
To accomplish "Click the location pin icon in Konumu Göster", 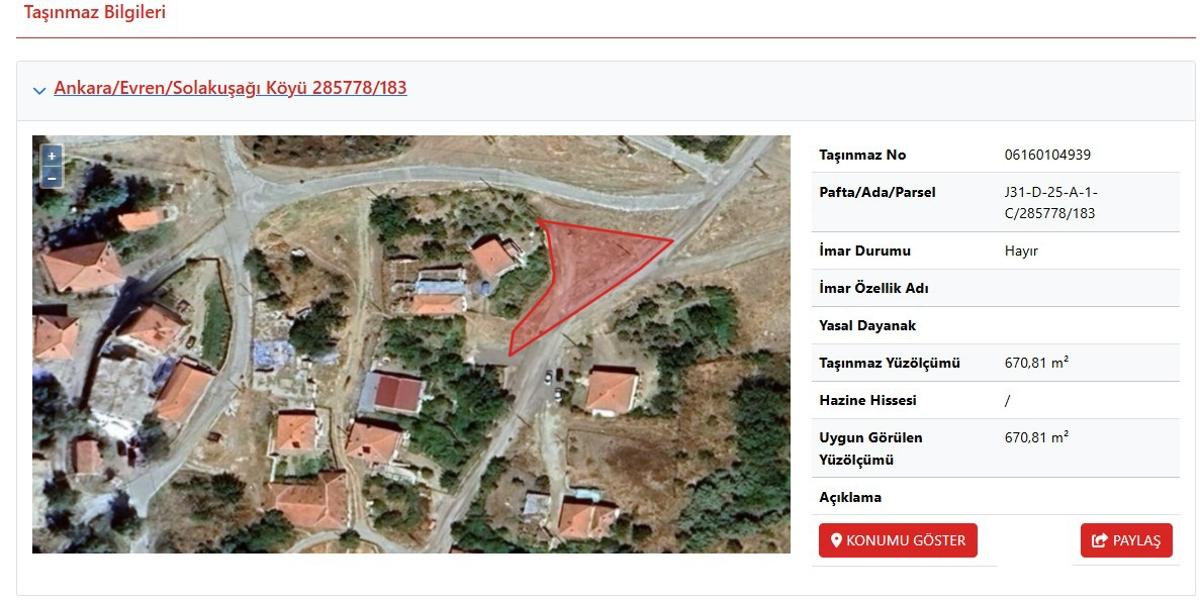I will [x=836, y=541].
